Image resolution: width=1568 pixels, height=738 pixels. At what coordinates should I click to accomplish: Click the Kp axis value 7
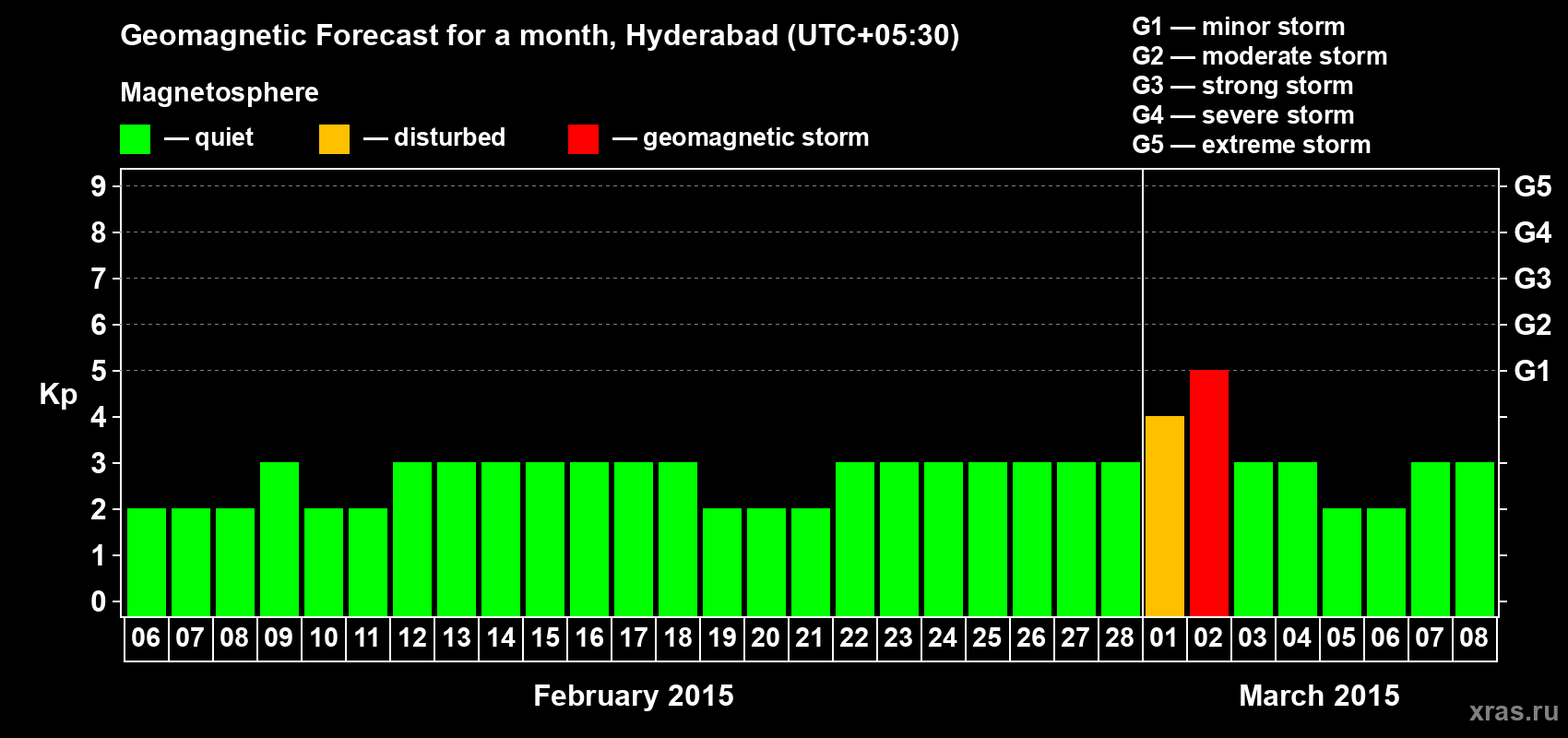click(99, 279)
